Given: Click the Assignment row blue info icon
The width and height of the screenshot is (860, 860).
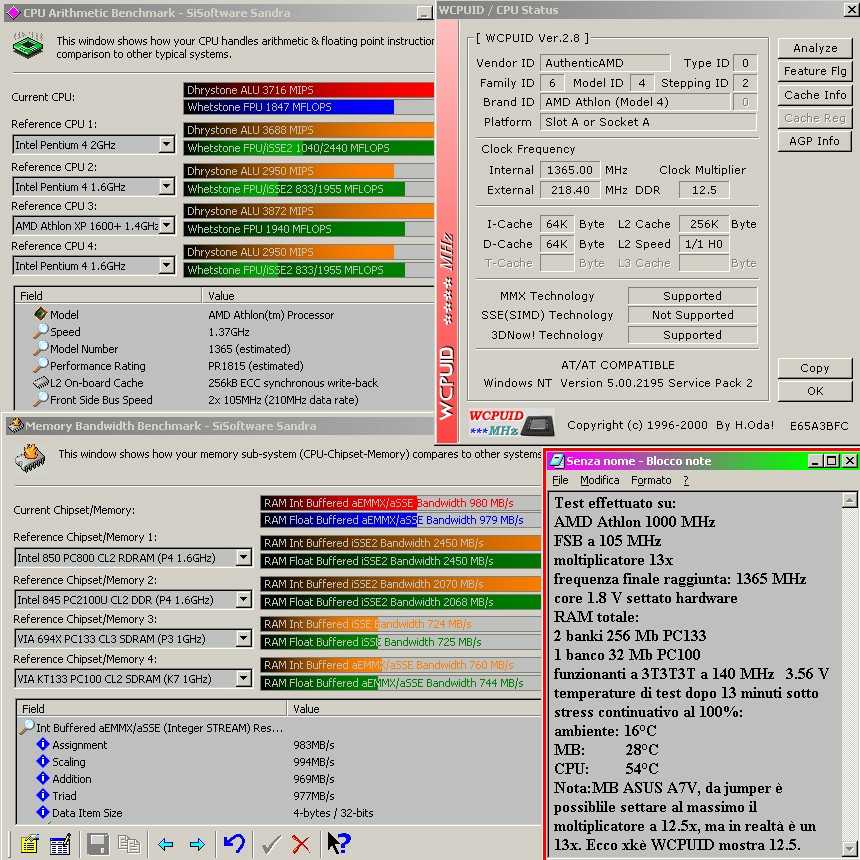Looking at the screenshot, I should 43,744.
